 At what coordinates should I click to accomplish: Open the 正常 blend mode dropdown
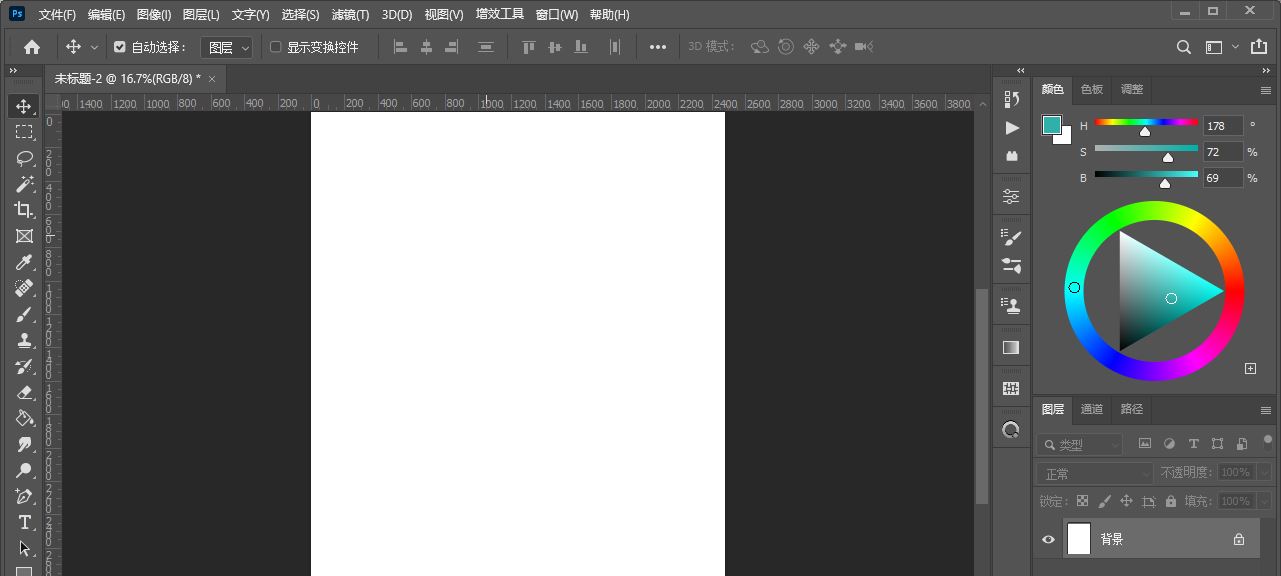click(1095, 473)
